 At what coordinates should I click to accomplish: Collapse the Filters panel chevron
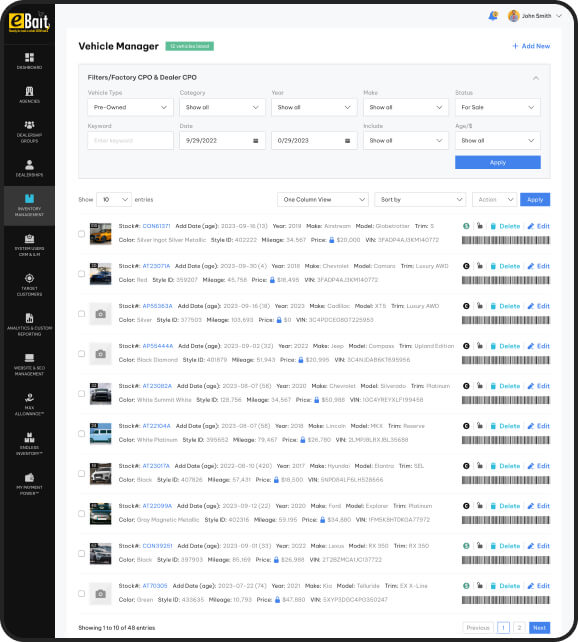(535, 78)
